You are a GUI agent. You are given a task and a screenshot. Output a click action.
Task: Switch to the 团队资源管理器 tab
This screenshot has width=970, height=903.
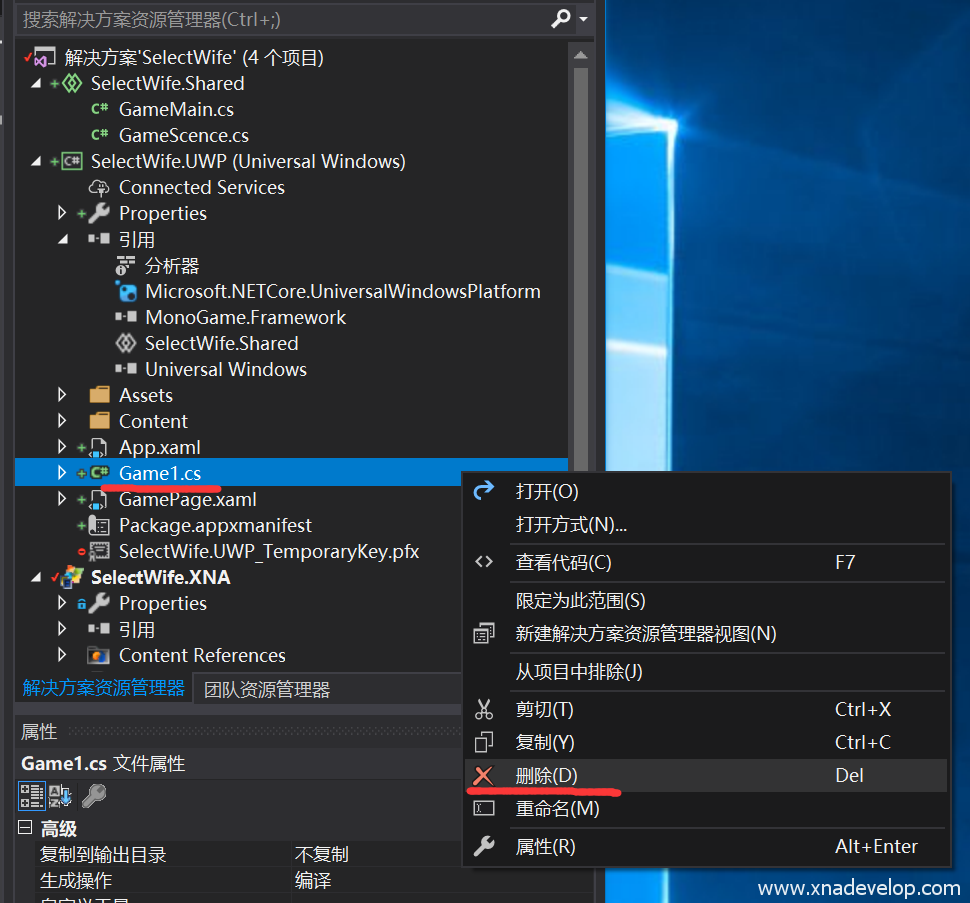pos(267,690)
